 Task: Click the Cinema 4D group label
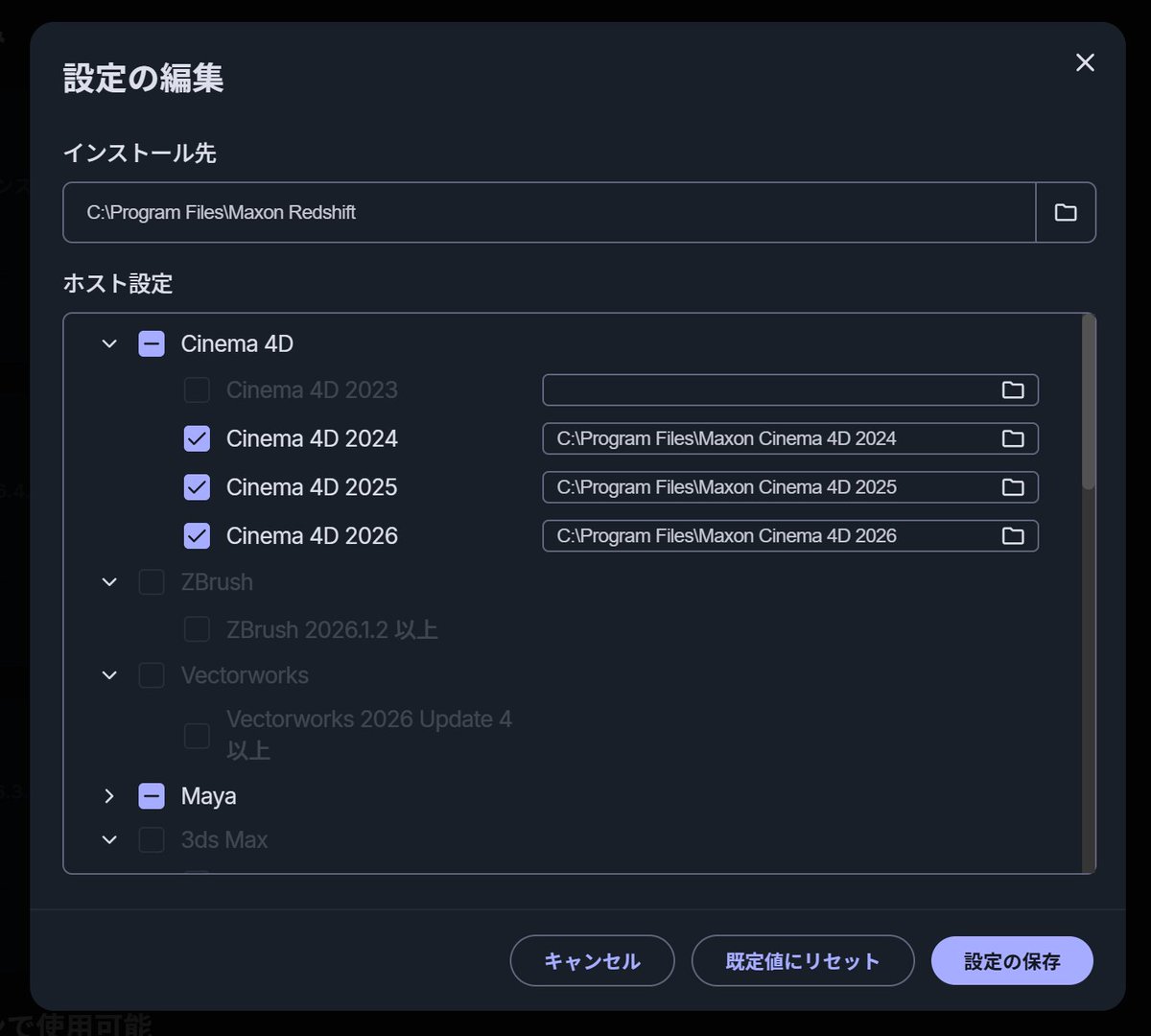pos(237,343)
